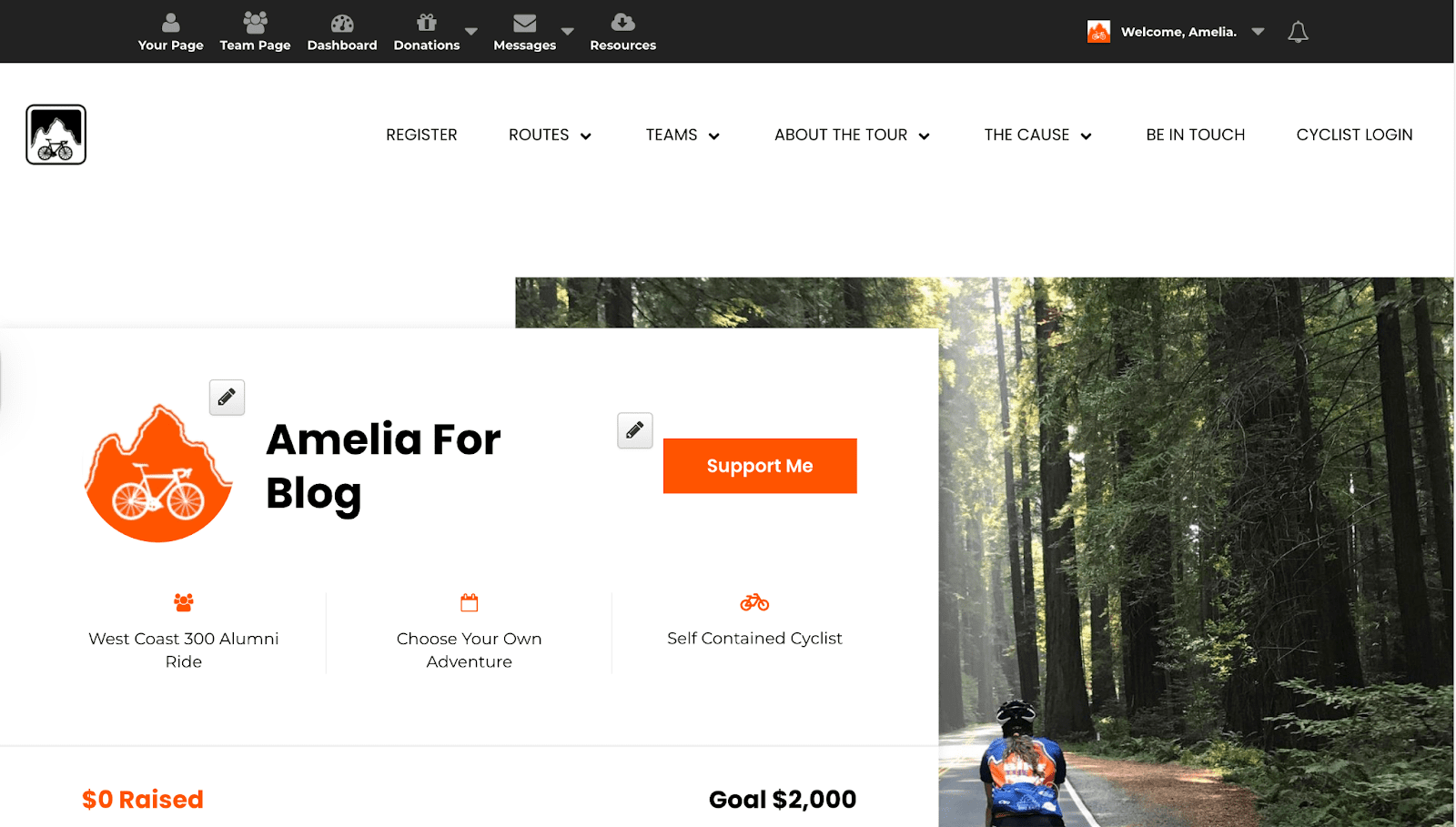Screen dimensions: 1456x827
Task: Edit the page title pencil icon
Action: [635, 430]
